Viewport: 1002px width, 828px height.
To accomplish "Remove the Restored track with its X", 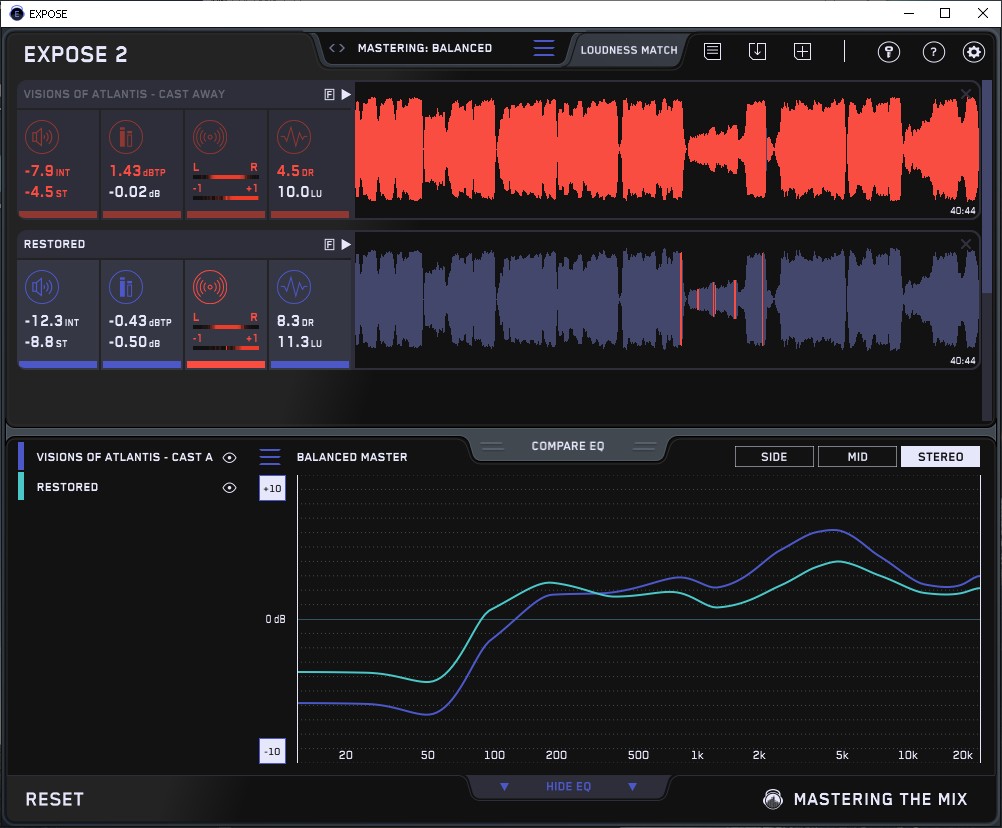I will click(966, 244).
